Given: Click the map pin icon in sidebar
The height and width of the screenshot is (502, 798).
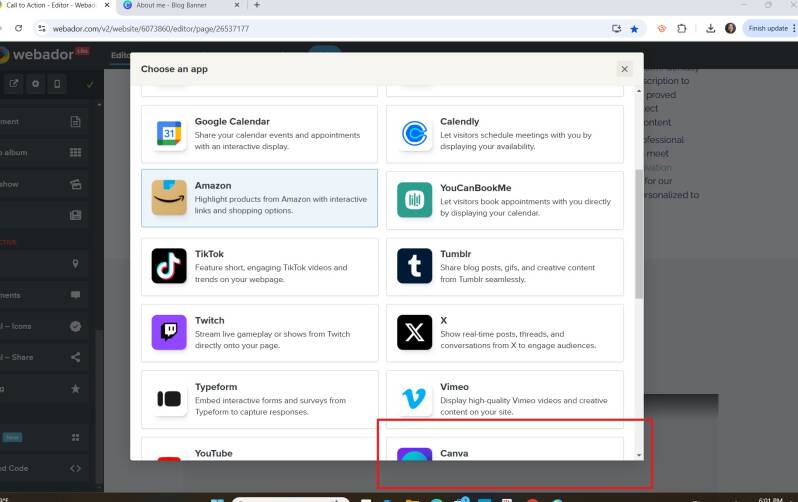Looking at the screenshot, I should 75,264.
